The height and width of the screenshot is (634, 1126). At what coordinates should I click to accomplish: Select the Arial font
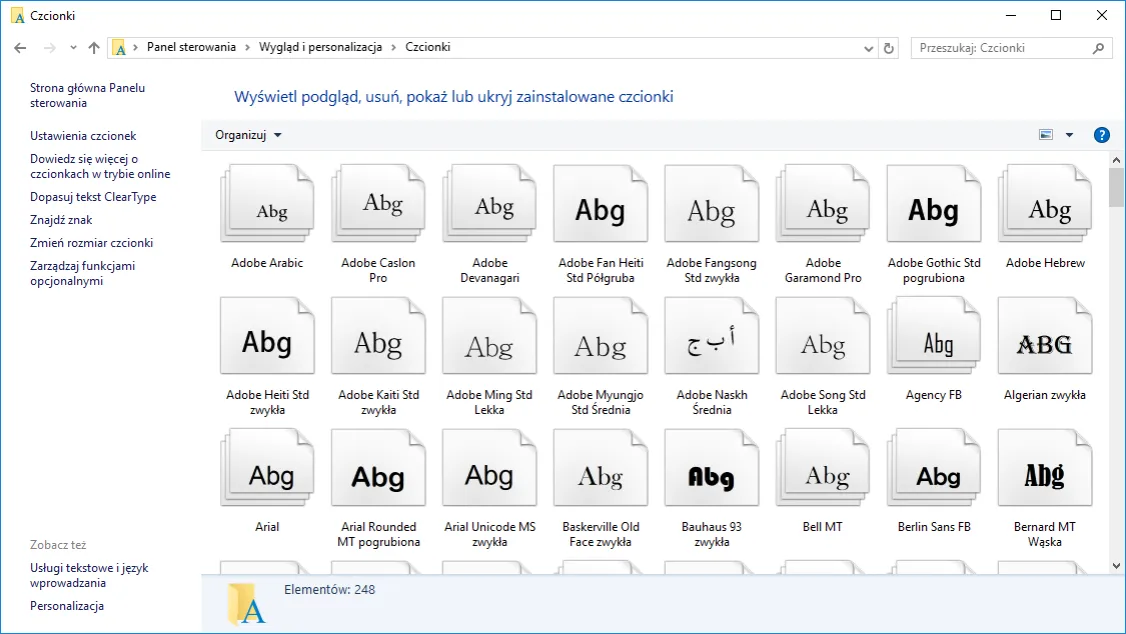pyautogui.click(x=267, y=467)
